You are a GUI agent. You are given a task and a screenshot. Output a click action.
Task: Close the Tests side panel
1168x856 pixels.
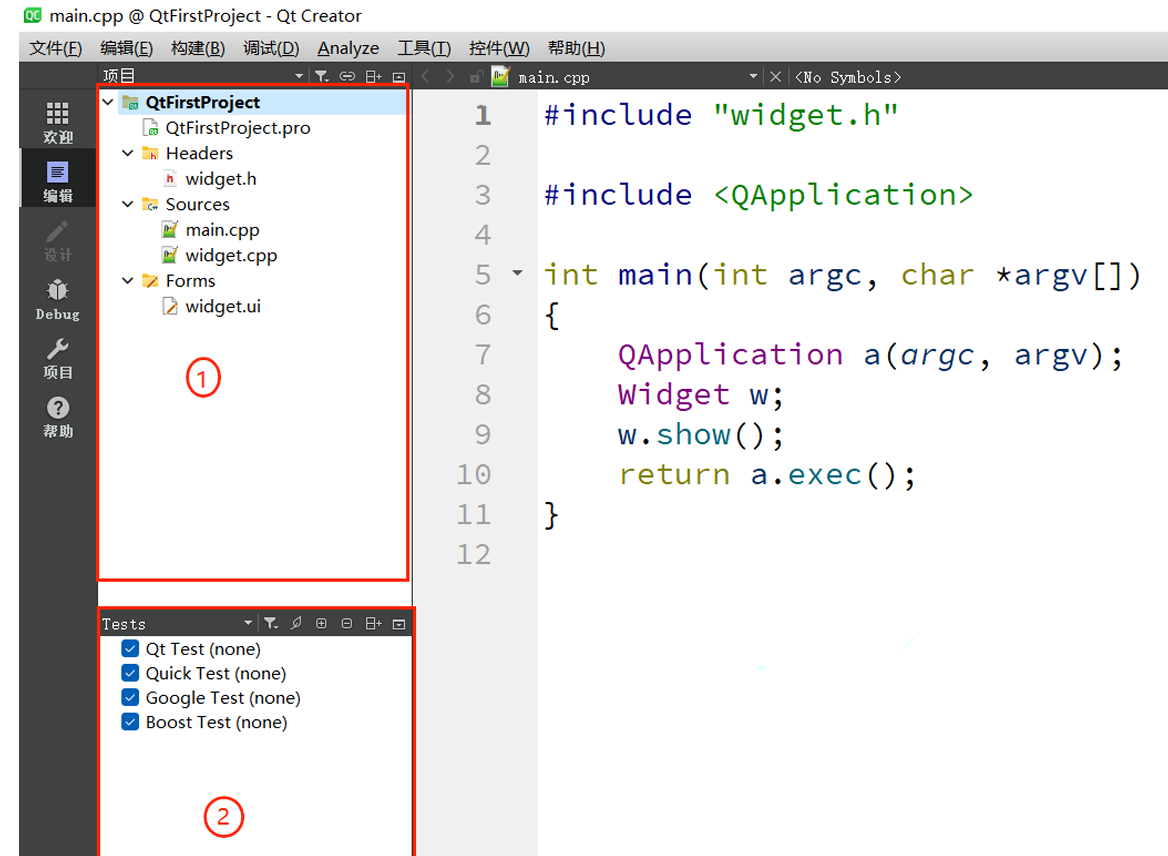399,624
